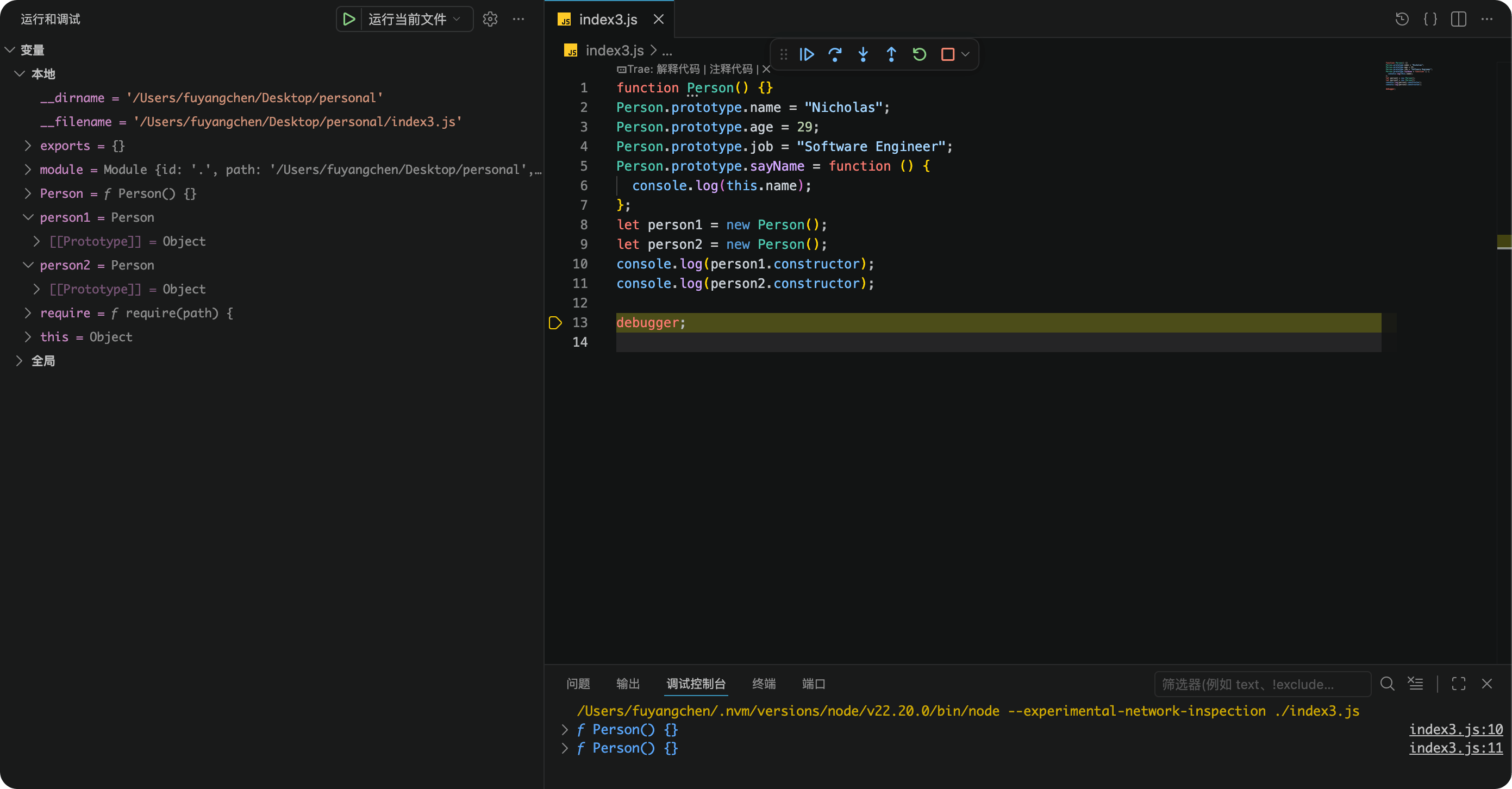Switch to the 输出 output tab
Viewport: 1512px width, 789px height.
(x=628, y=684)
